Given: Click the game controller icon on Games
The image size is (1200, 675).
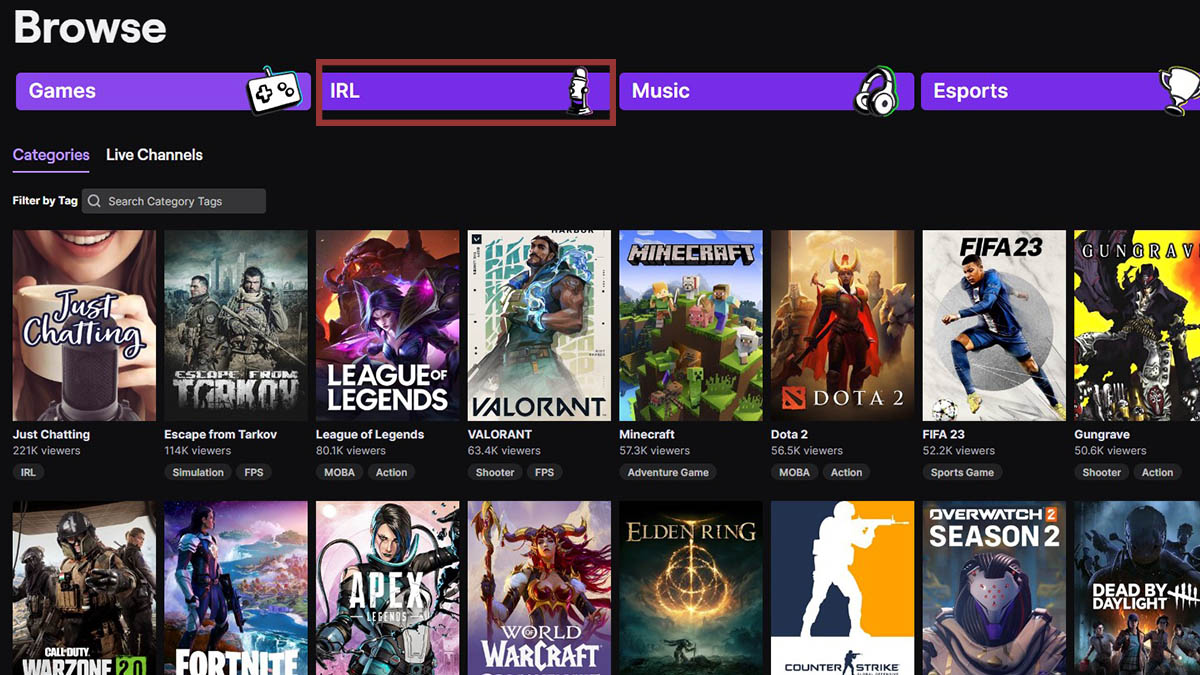Looking at the screenshot, I should click(x=272, y=91).
